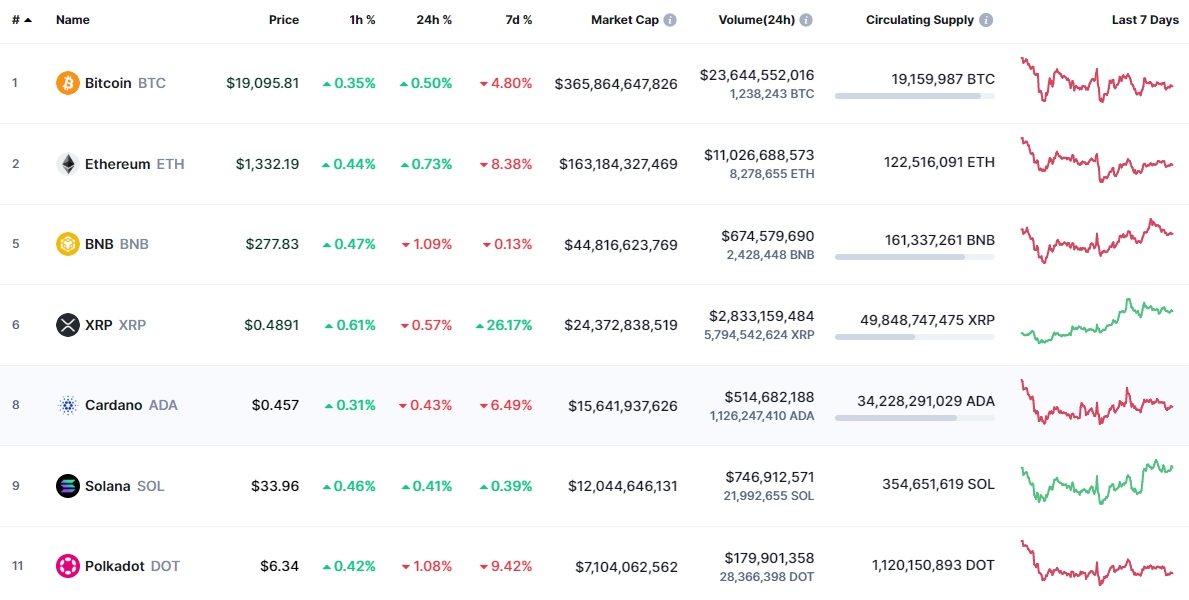
Task: Click BNB's 7-day price sparkline chart
Action: click(x=1097, y=240)
